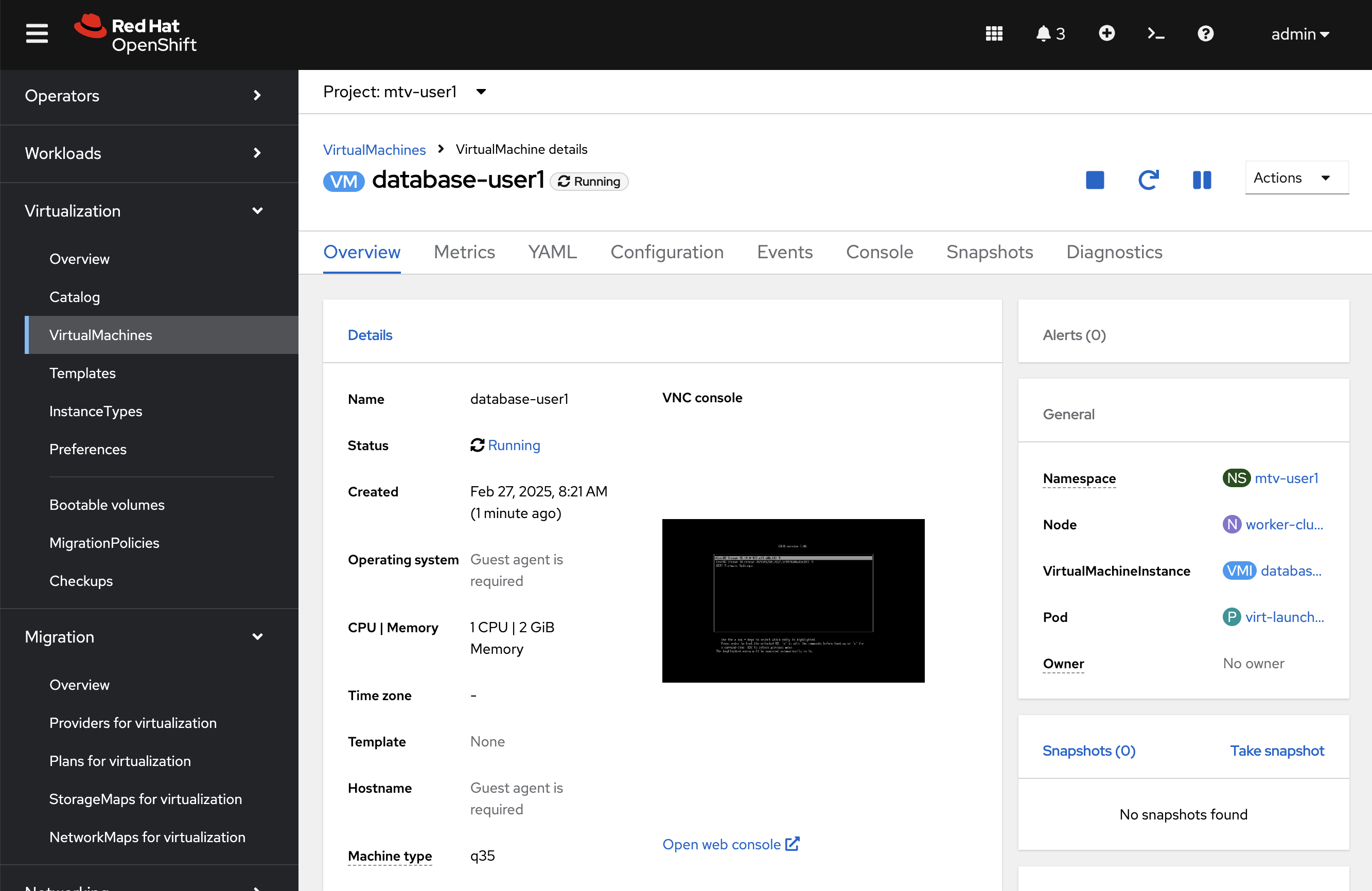Image resolution: width=1372 pixels, height=891 pixels.
Task: Pause the running VM
Action: point(1202,180)
